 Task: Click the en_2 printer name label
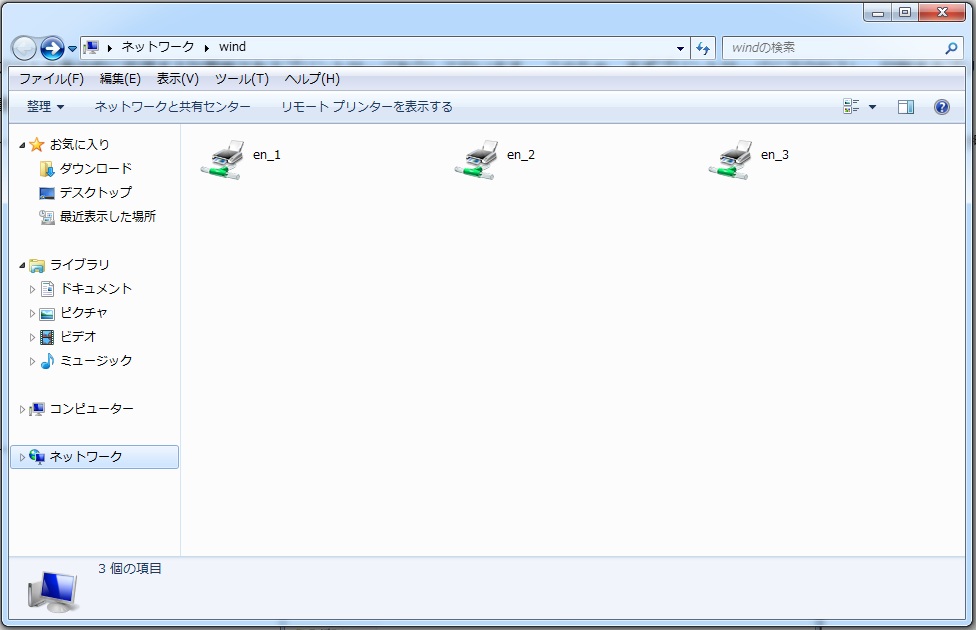click(520, 155)
